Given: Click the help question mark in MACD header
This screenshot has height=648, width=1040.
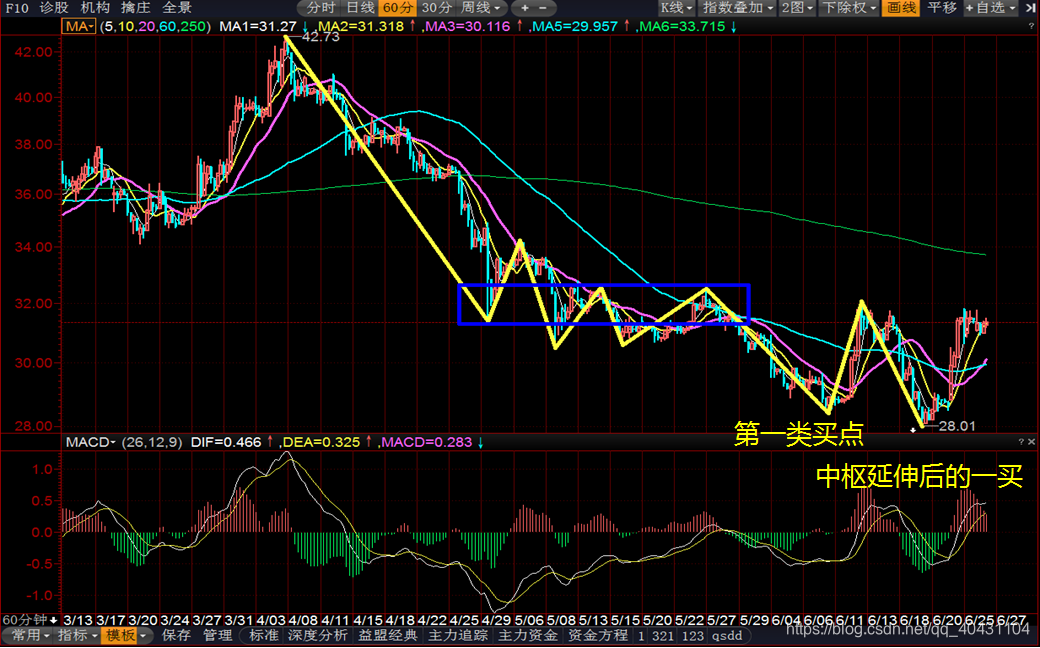Looking at the screenshot, I should tap(1022, 442).
